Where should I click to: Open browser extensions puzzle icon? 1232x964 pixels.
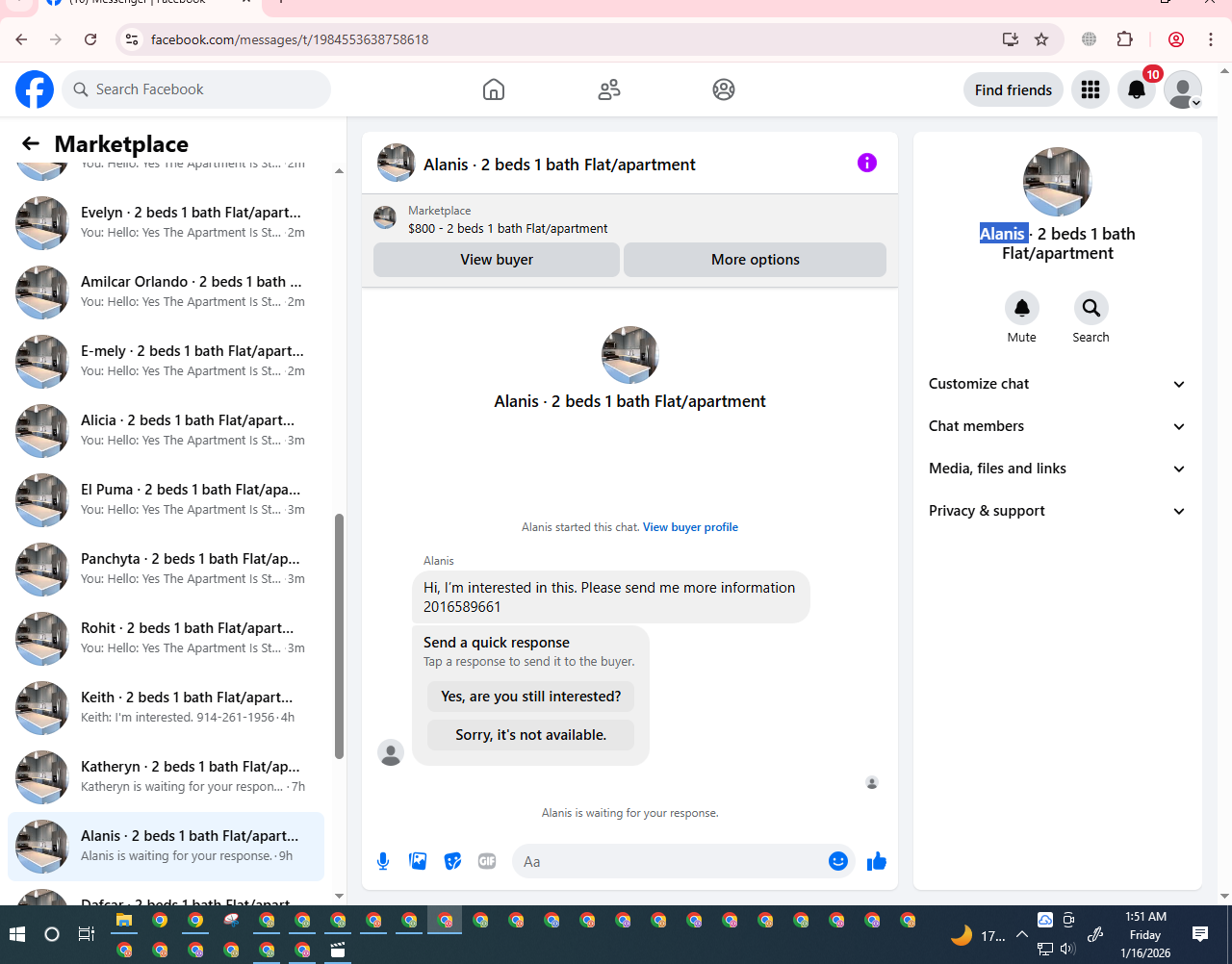click(1125, 39)
